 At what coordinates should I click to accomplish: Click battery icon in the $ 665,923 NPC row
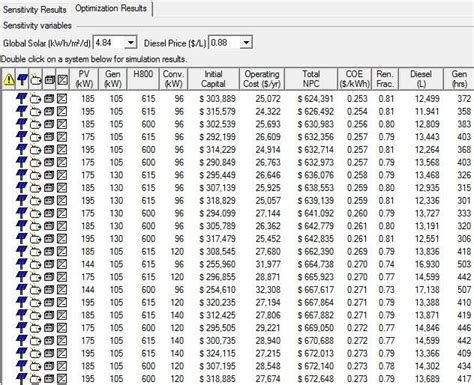pyautogui.click(x=49, y=277)
